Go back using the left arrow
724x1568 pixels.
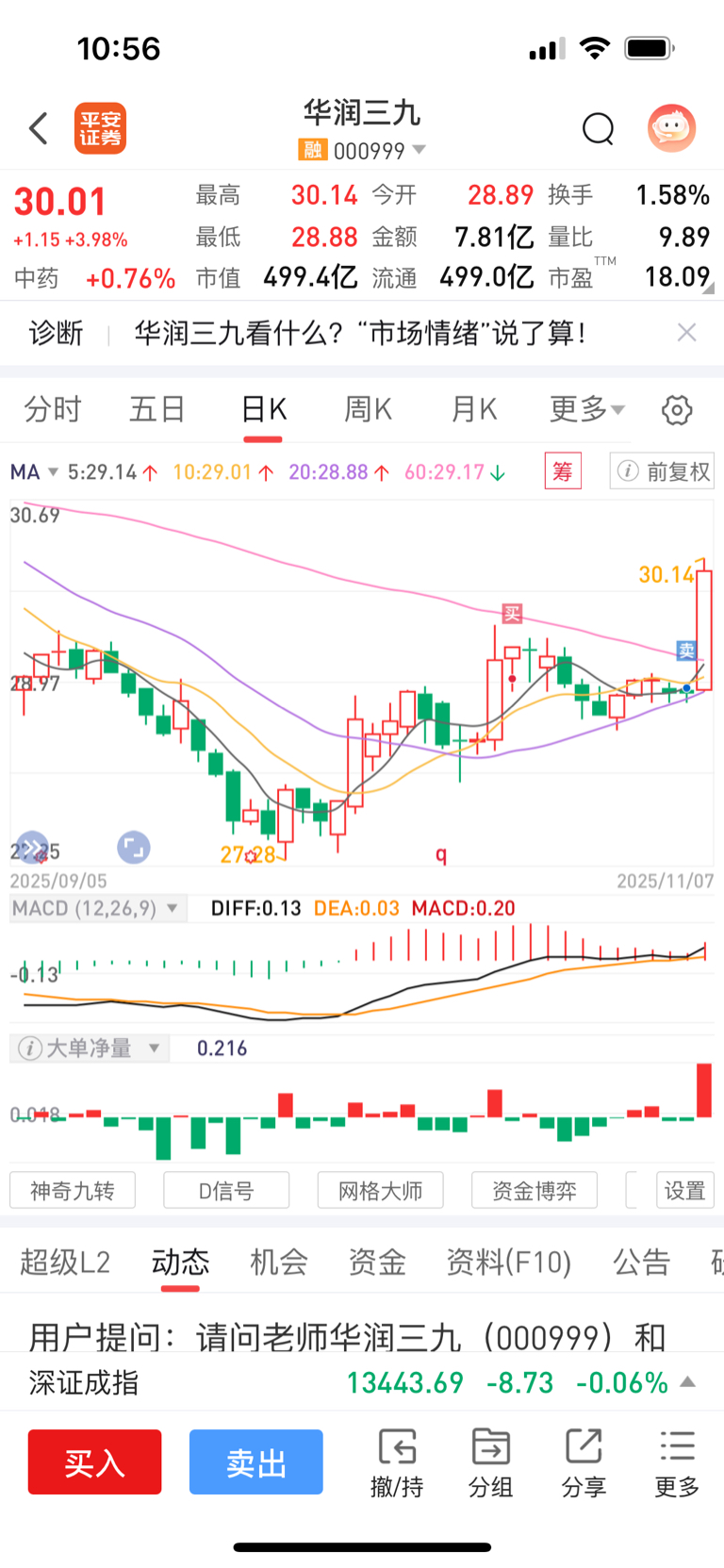(x=38, y=128)
